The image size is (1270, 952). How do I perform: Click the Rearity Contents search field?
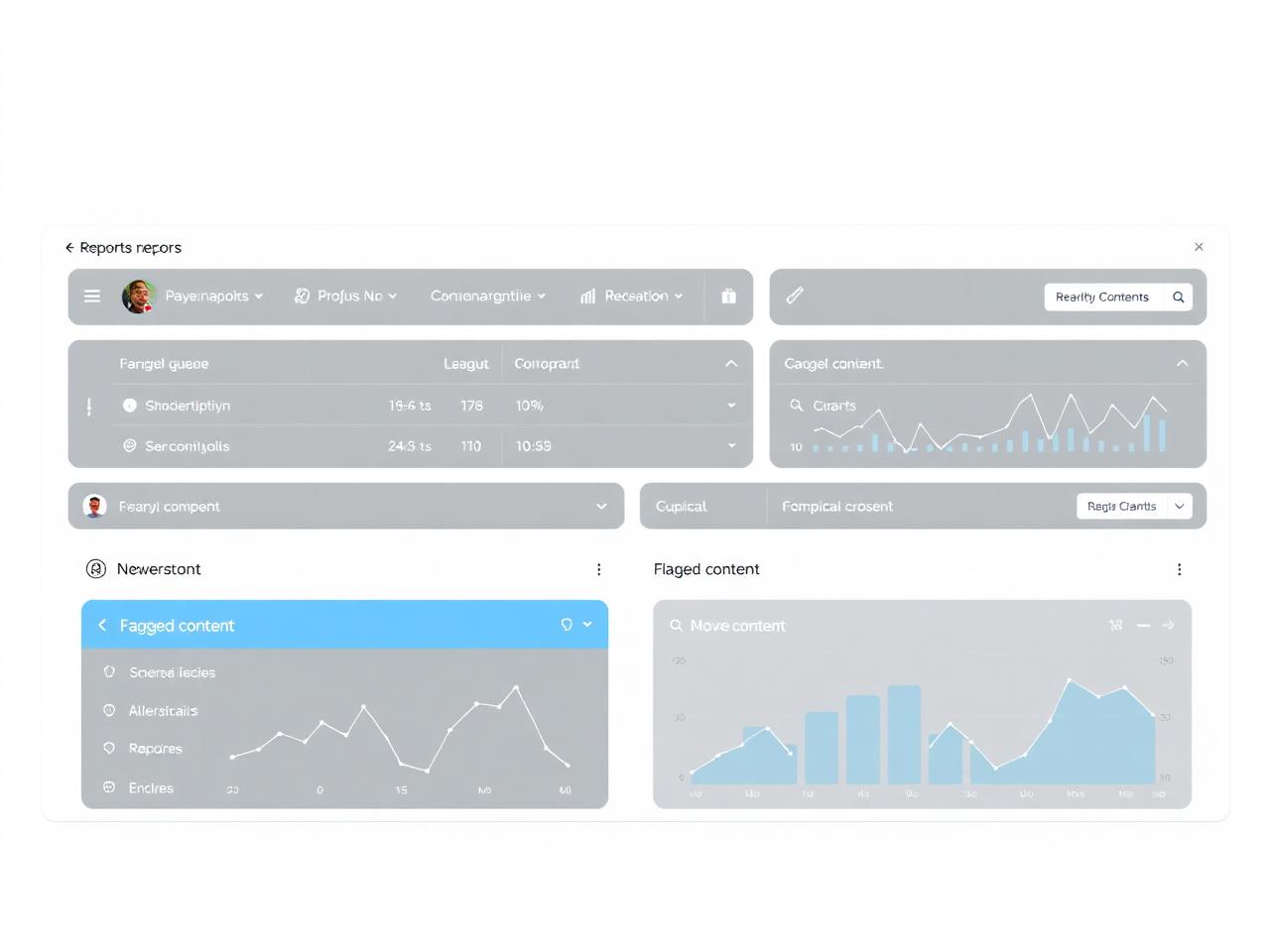point(1118,297)
